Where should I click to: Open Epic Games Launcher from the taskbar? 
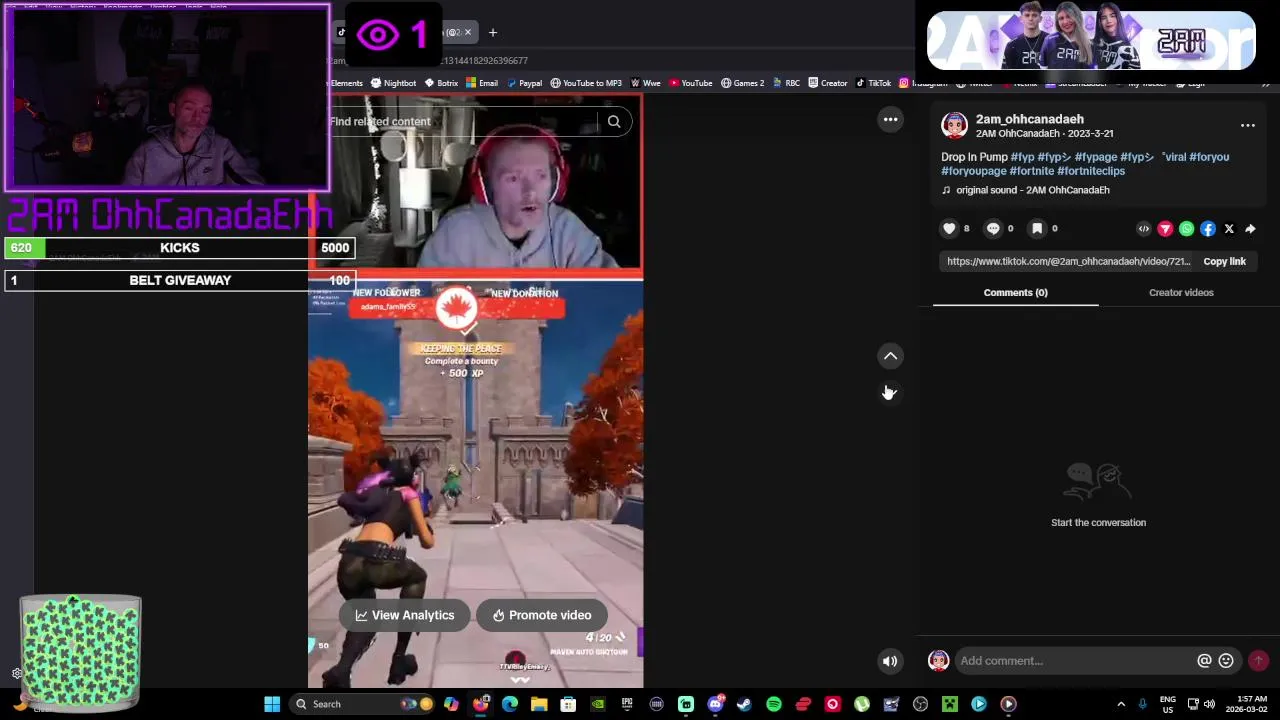coord(627,704)
